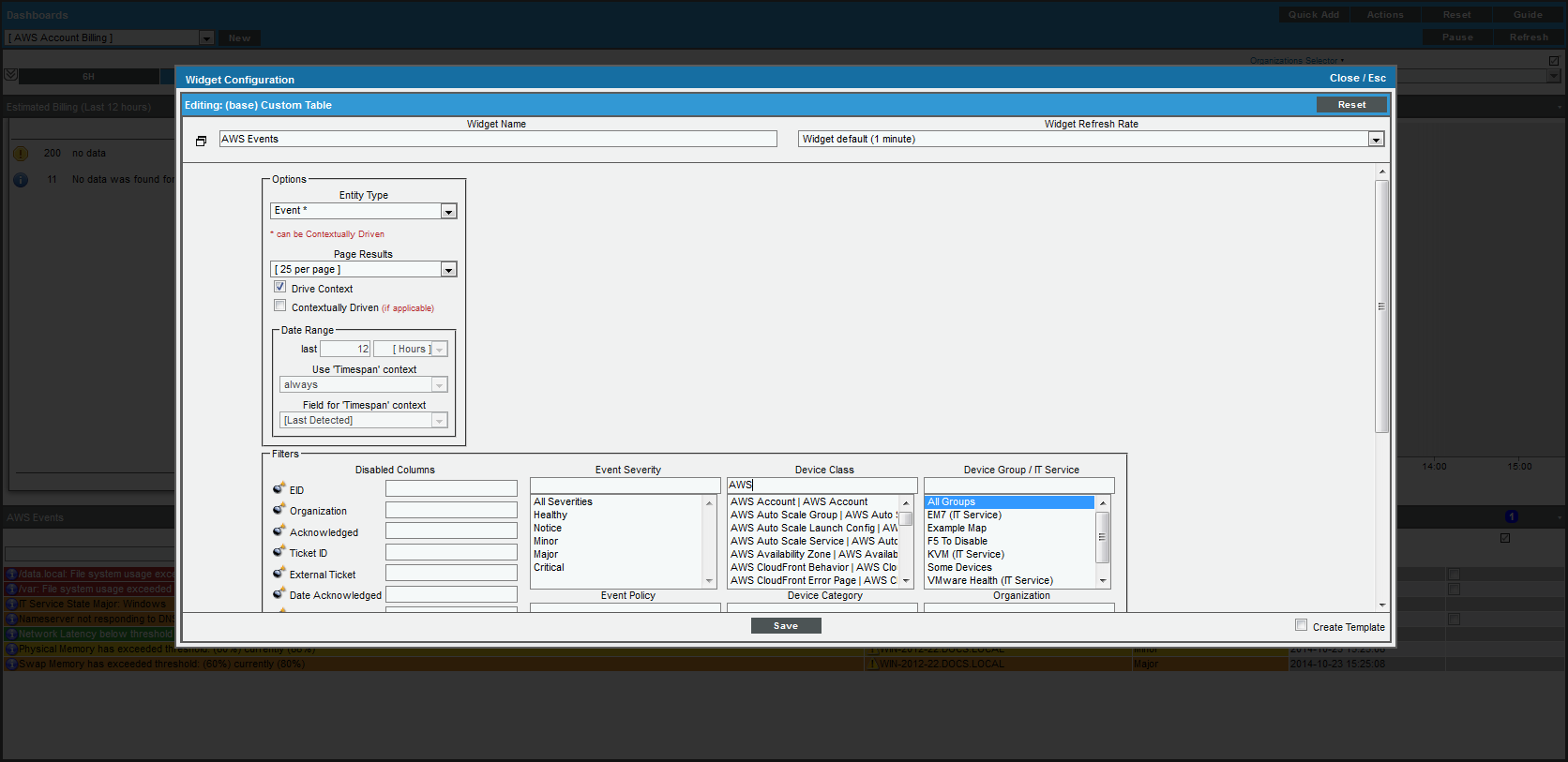Click the info icon in the '11 No data was found' row
Image resolution: width=1568 pixels, height=762 pixels.
coord(21,179)
